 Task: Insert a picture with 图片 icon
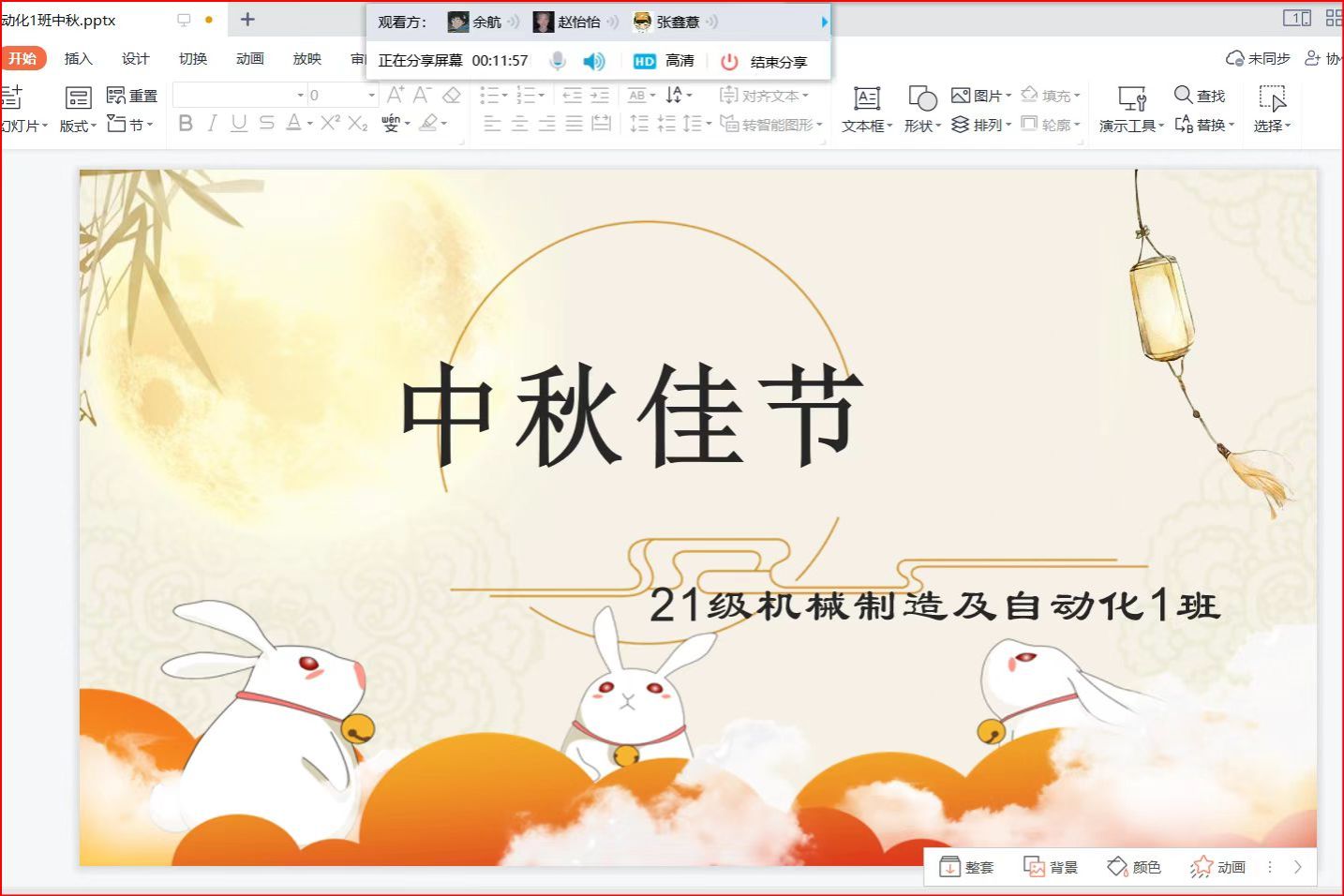tap(960, 95)
